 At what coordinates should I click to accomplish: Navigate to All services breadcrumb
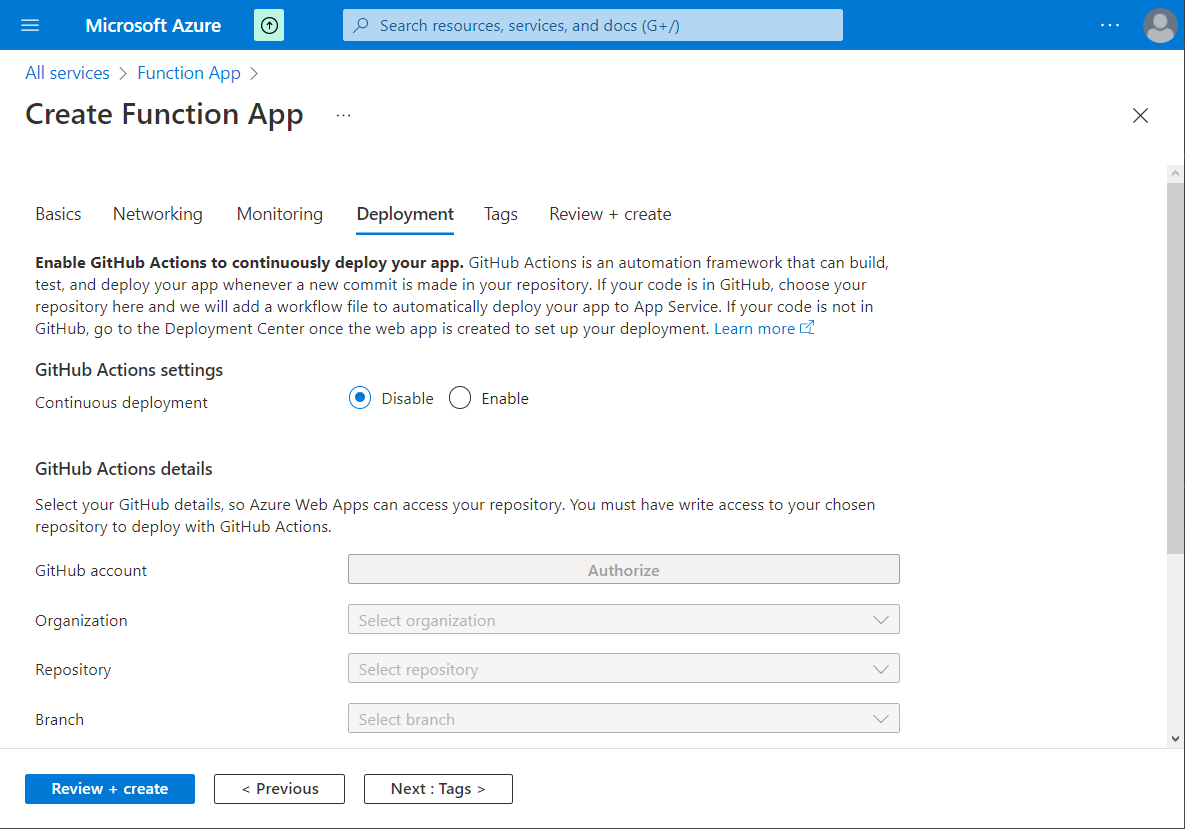pyautogui.click(x=67, y=73)
